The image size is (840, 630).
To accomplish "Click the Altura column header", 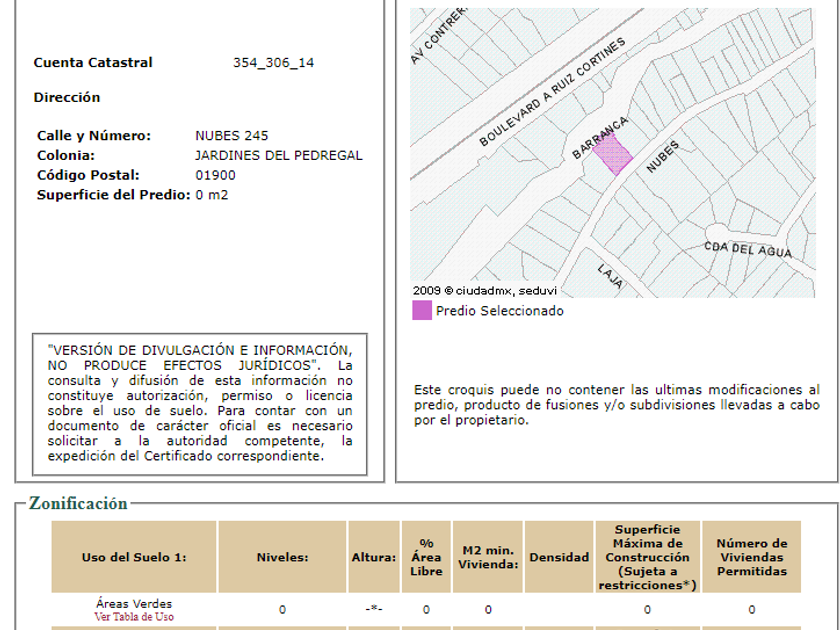I will [374, 557].
